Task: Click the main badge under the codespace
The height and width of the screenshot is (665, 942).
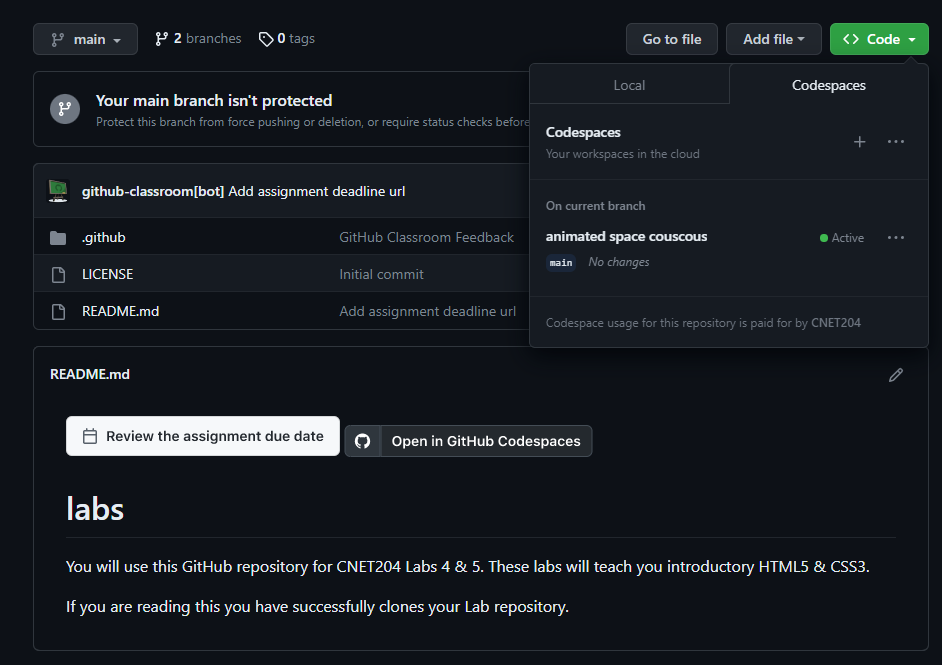Action: pos(560,262)
